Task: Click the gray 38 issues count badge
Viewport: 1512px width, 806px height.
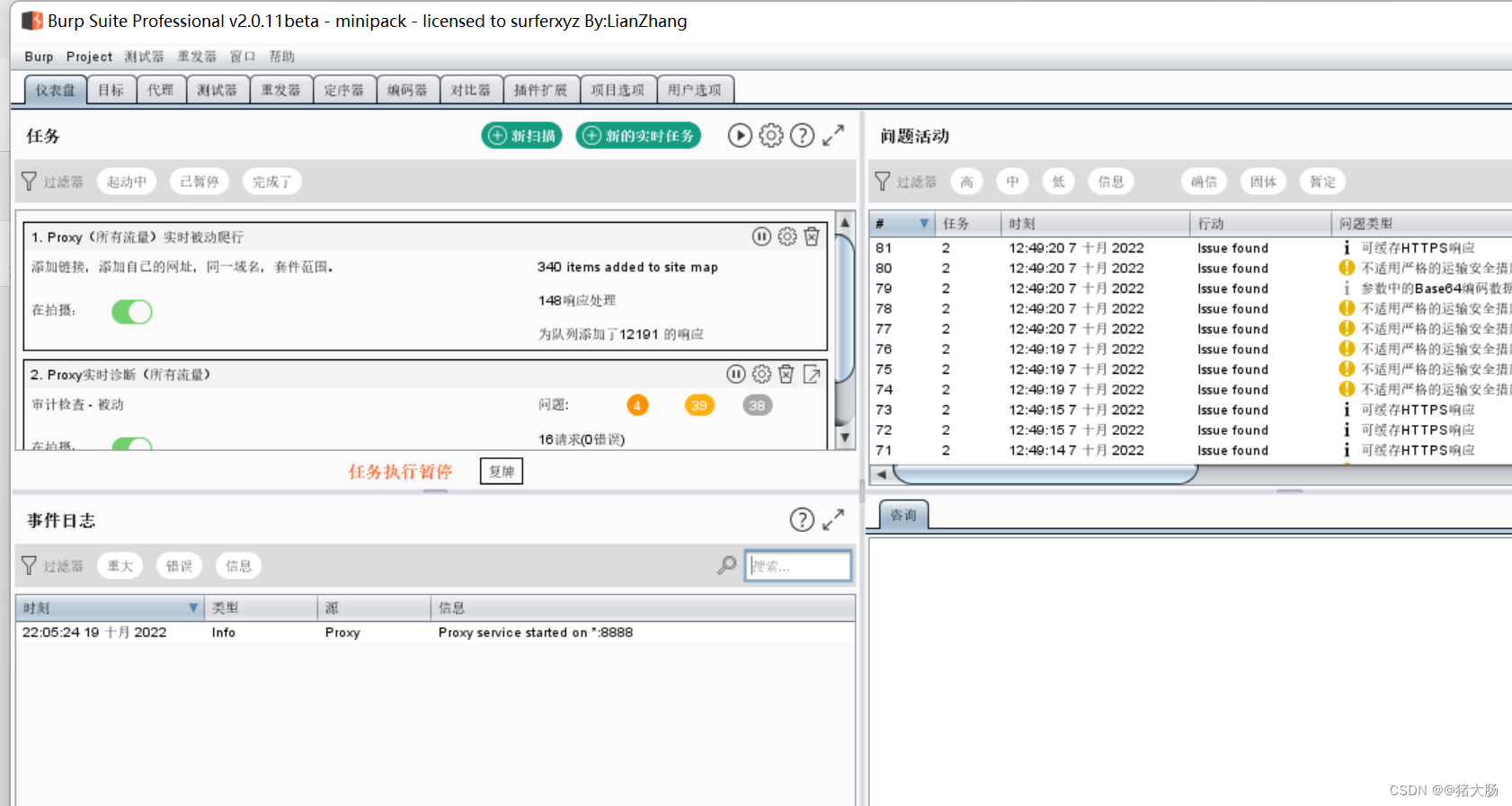Action: click(758, 405)
